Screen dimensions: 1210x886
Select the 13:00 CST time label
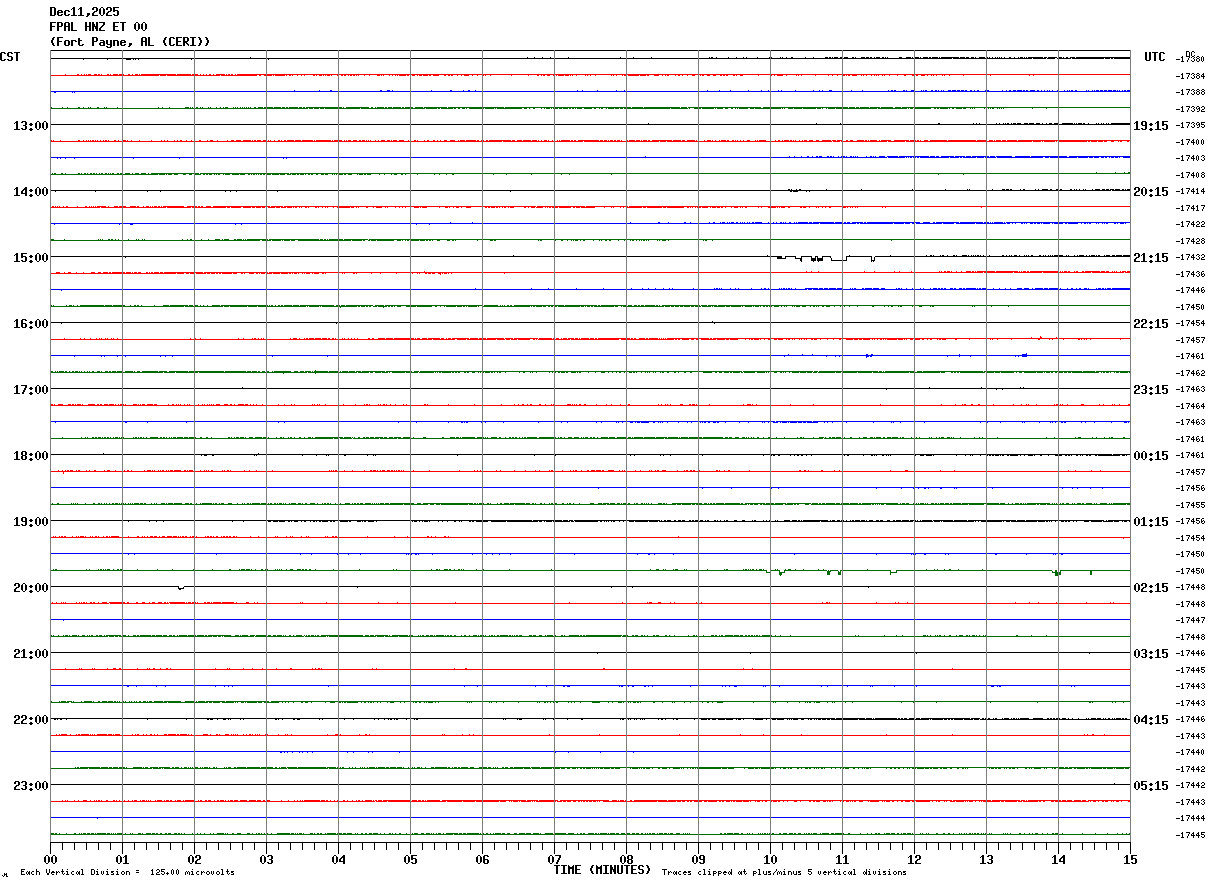click(x=31, y=125)
